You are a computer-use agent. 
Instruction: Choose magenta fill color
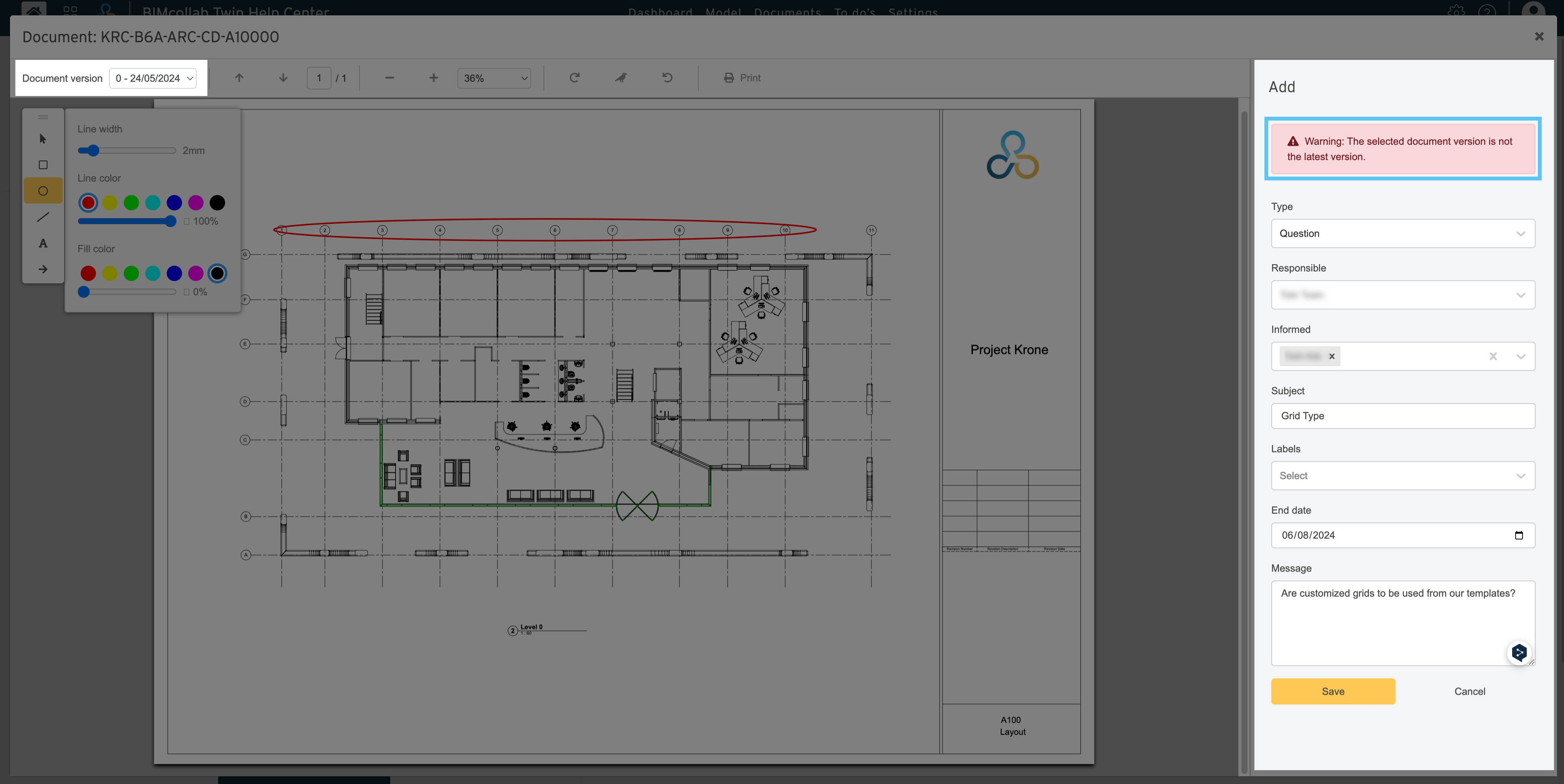[195, 274]
